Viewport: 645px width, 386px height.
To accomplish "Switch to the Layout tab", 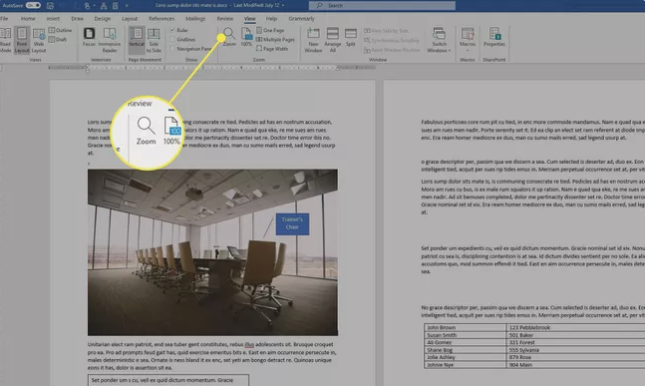I will click(x=130, y=19).
